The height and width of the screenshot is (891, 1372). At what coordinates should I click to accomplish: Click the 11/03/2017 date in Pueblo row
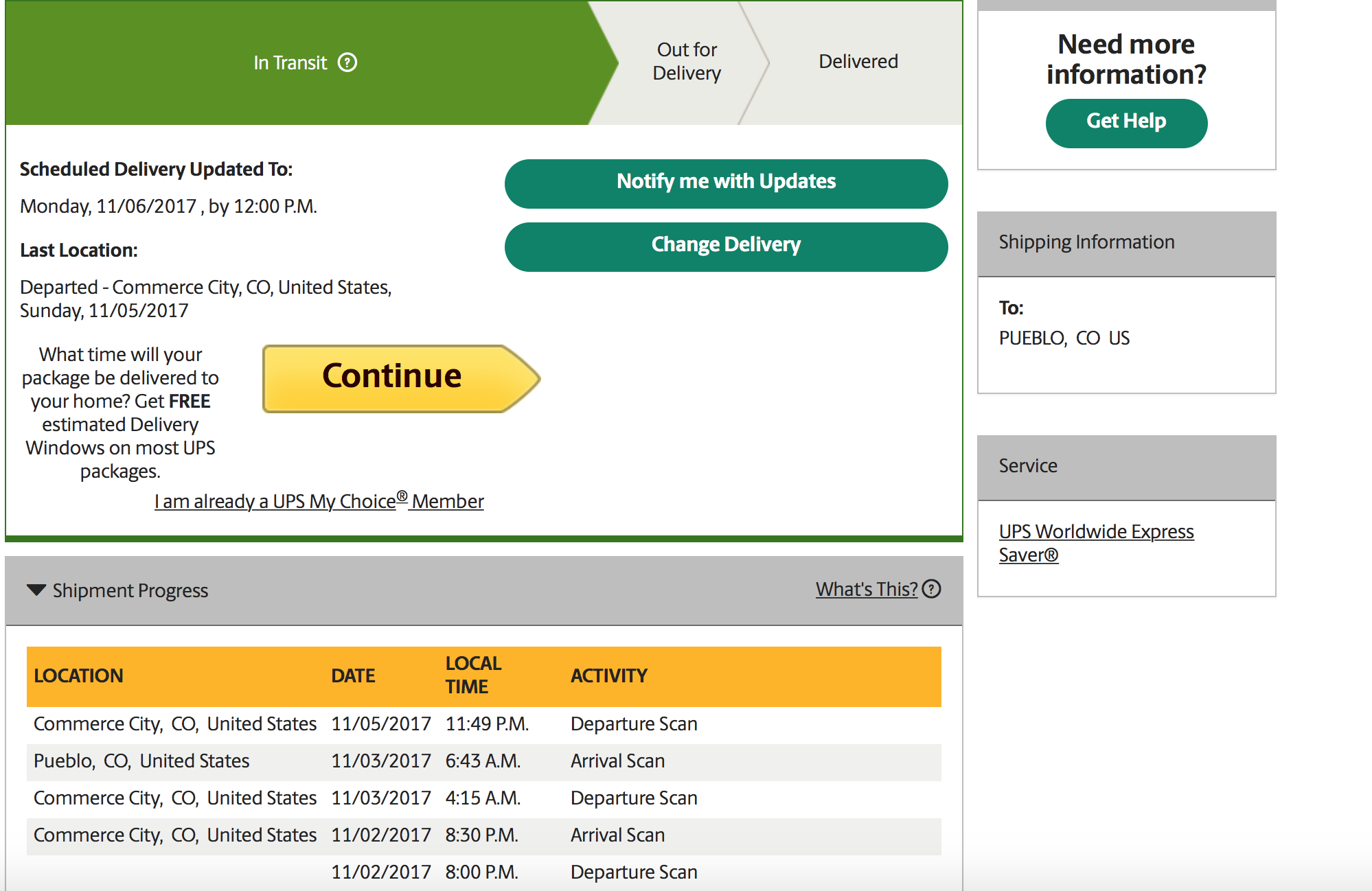381,761
